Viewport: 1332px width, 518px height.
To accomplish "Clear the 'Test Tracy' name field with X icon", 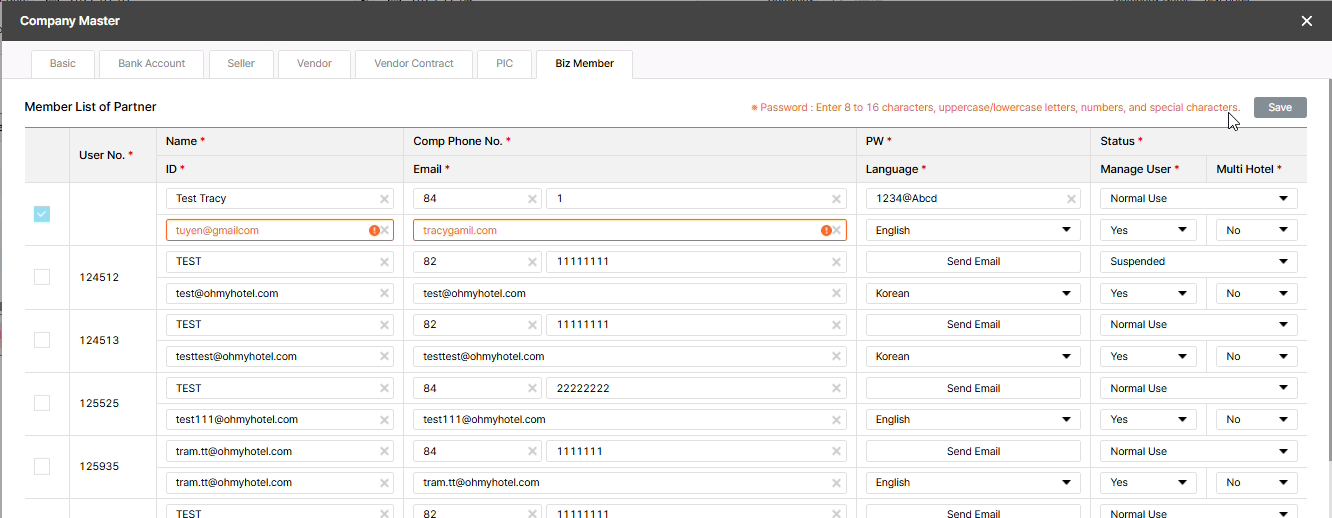I will [384, 199].
